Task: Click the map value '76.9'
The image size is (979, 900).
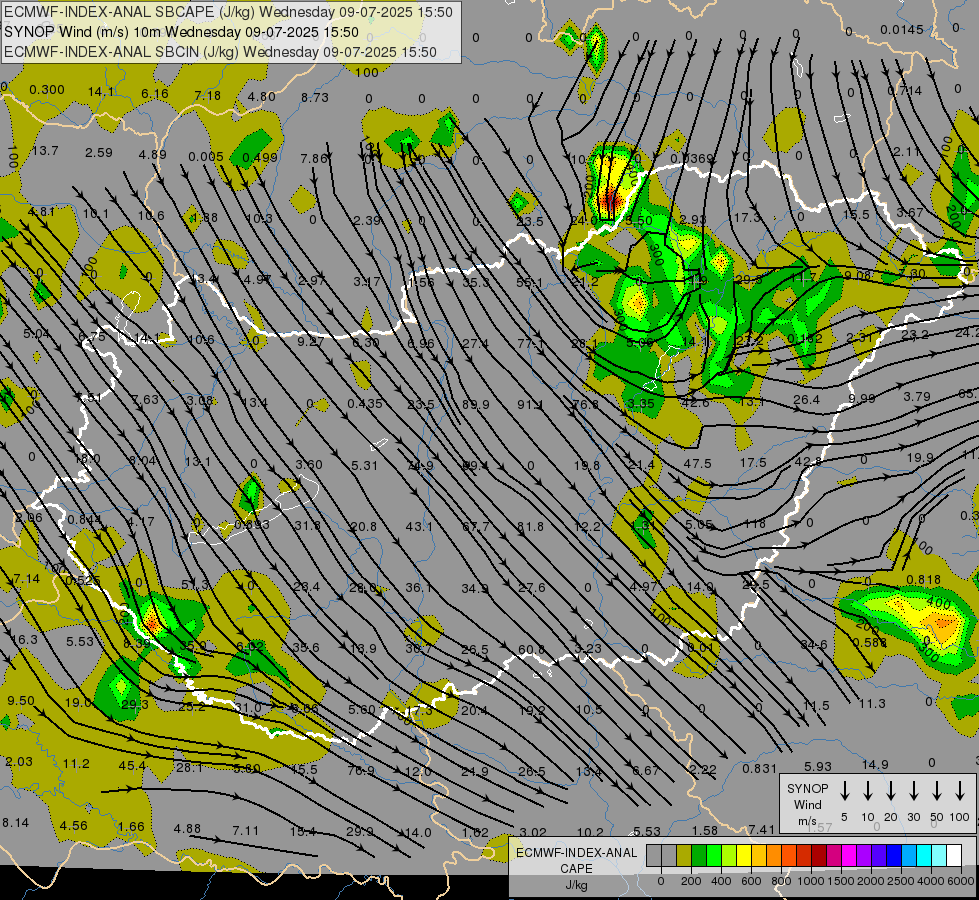Action: point(361,771)
